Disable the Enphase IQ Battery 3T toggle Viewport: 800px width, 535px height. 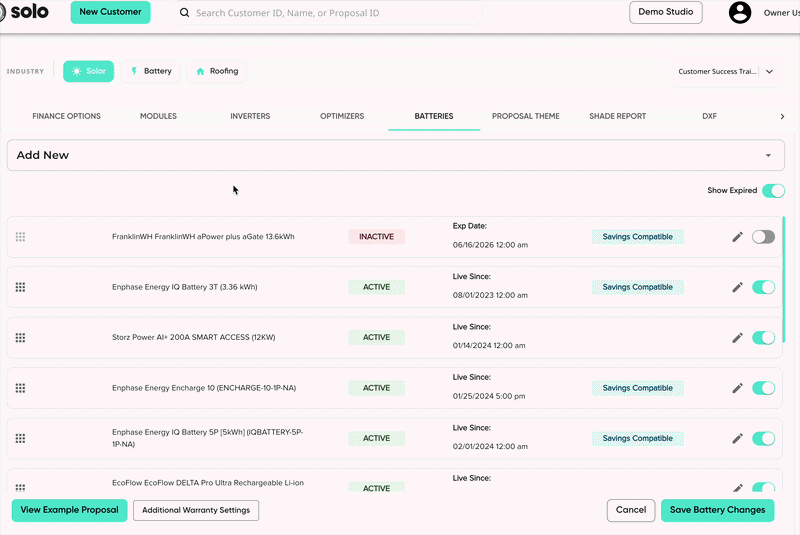click(x=763, y=287)
